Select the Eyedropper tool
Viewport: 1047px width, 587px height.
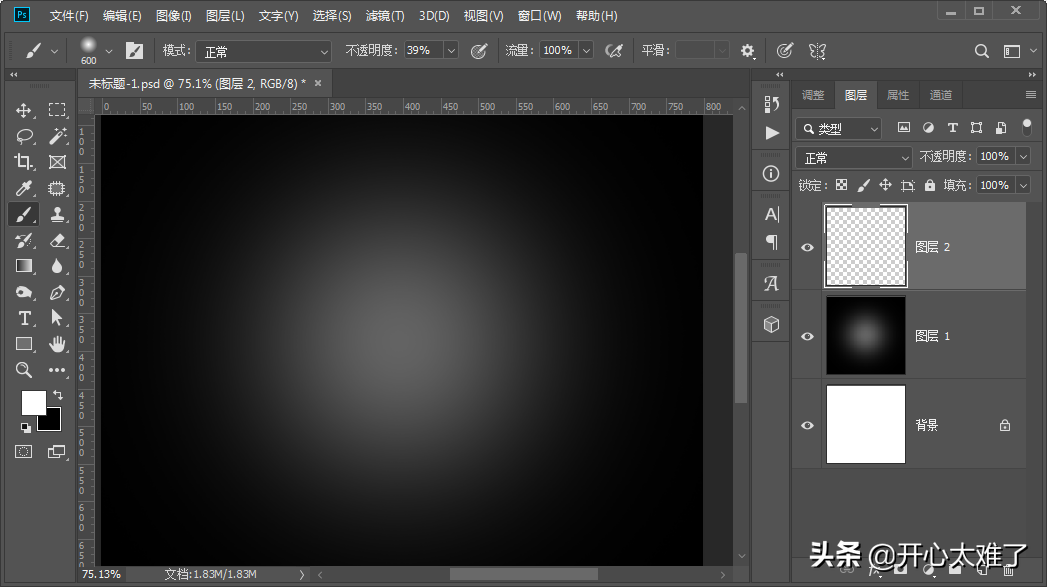[x=24, y=188]
